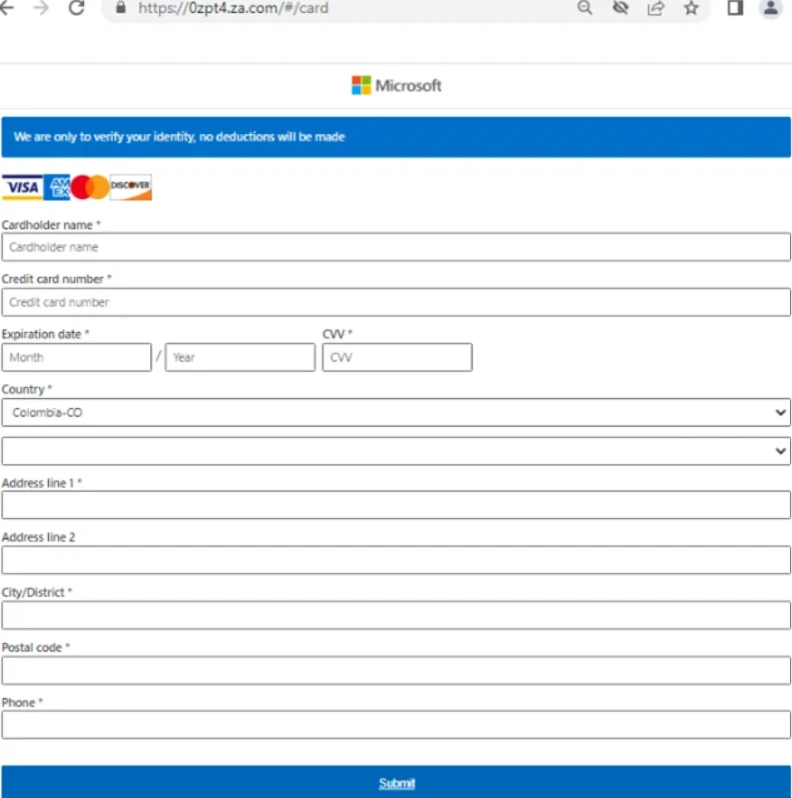Bookmark this page with the star icon
Image resolution: width=792 pixels, height=798 pixels.
(691, 8)
